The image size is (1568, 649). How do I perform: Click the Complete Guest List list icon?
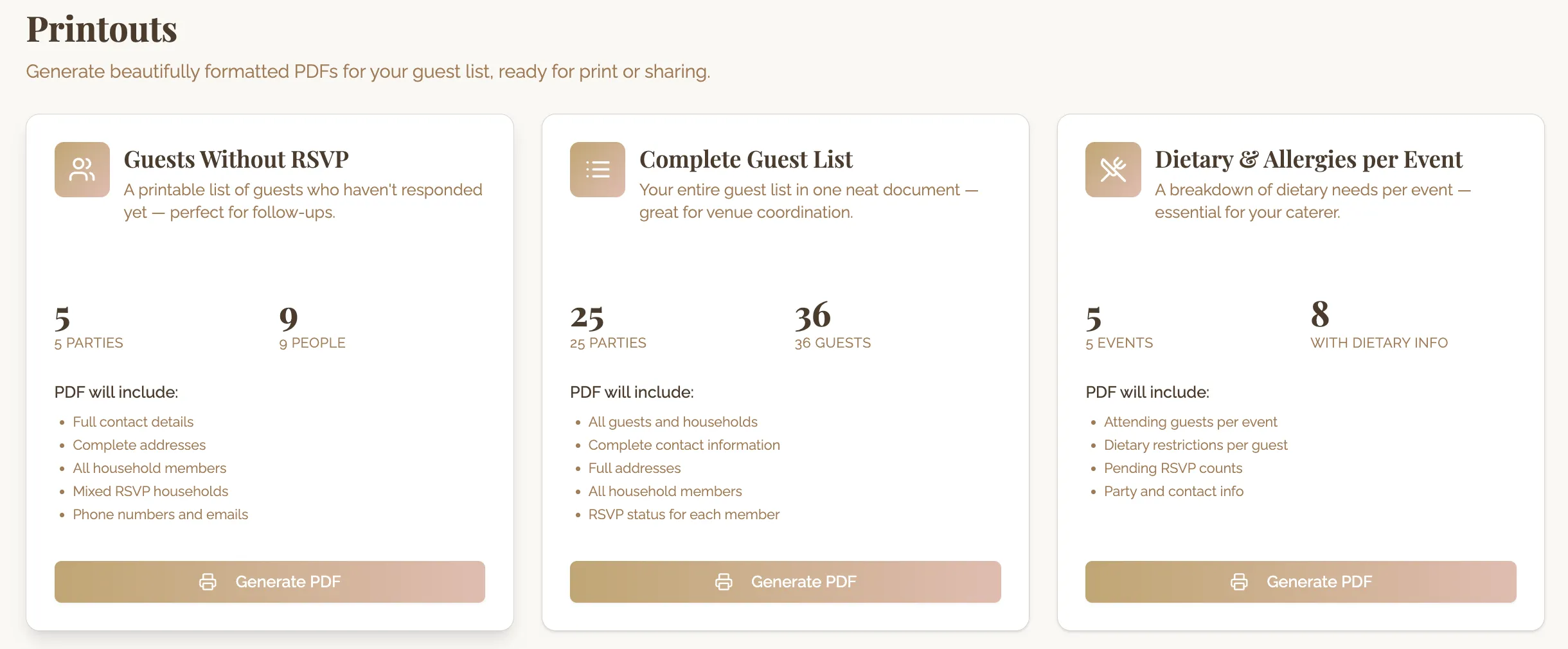pyautogui.click(x=597, y=170)
